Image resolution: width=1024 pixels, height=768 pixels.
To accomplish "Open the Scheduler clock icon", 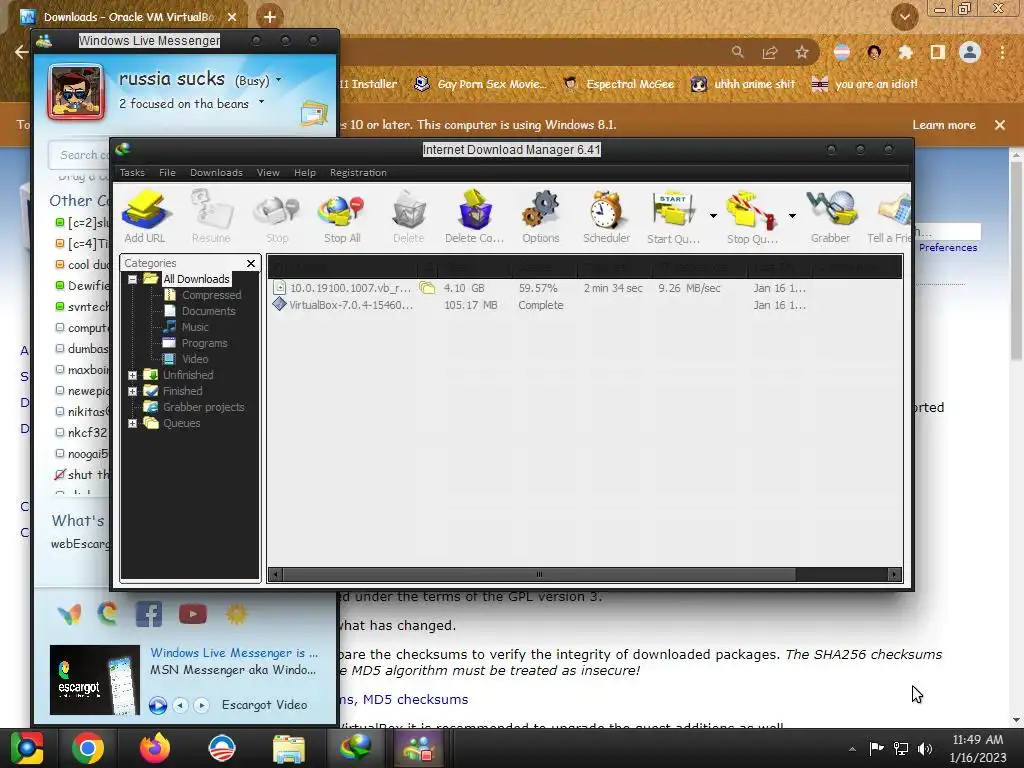I will pos(607,216).
